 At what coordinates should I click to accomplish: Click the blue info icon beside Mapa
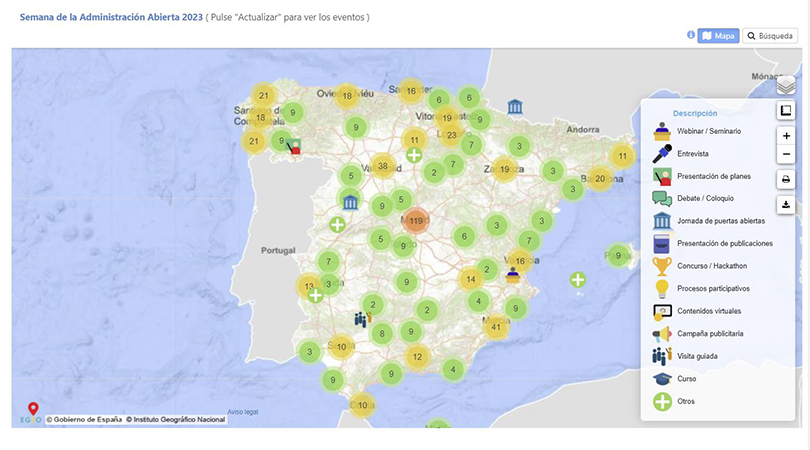point(691,35)
